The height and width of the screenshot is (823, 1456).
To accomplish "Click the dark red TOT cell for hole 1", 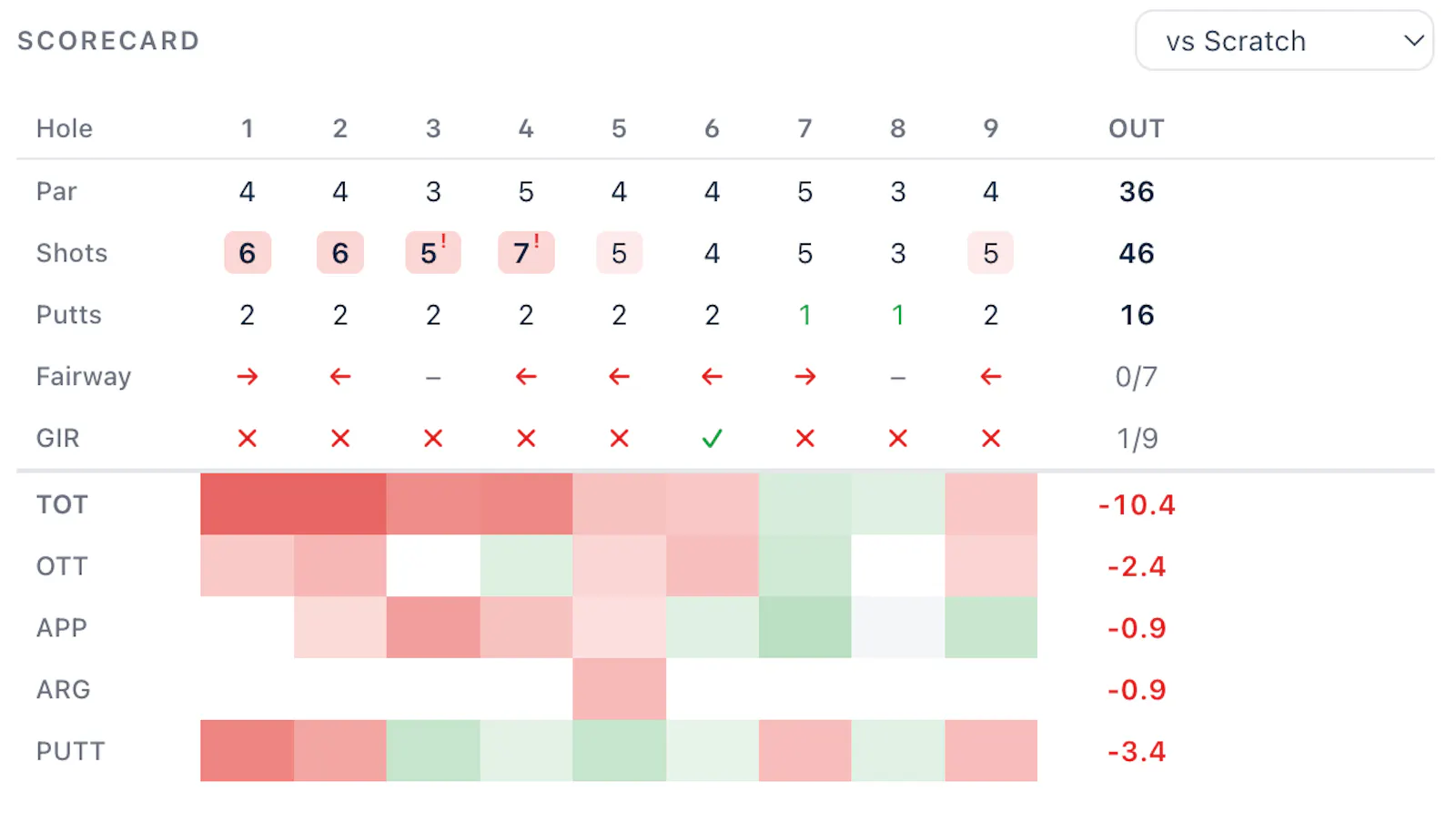I will tap(248, 503).
